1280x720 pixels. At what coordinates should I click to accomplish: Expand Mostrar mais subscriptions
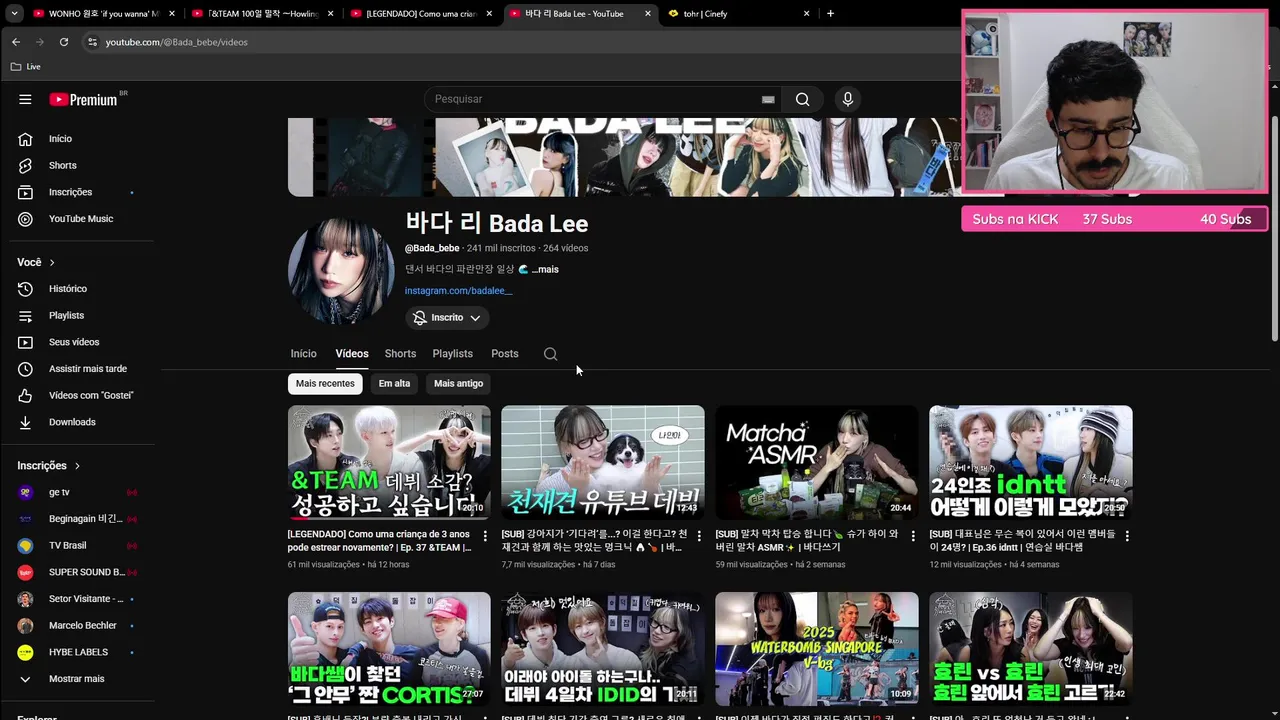pos(77,679)
